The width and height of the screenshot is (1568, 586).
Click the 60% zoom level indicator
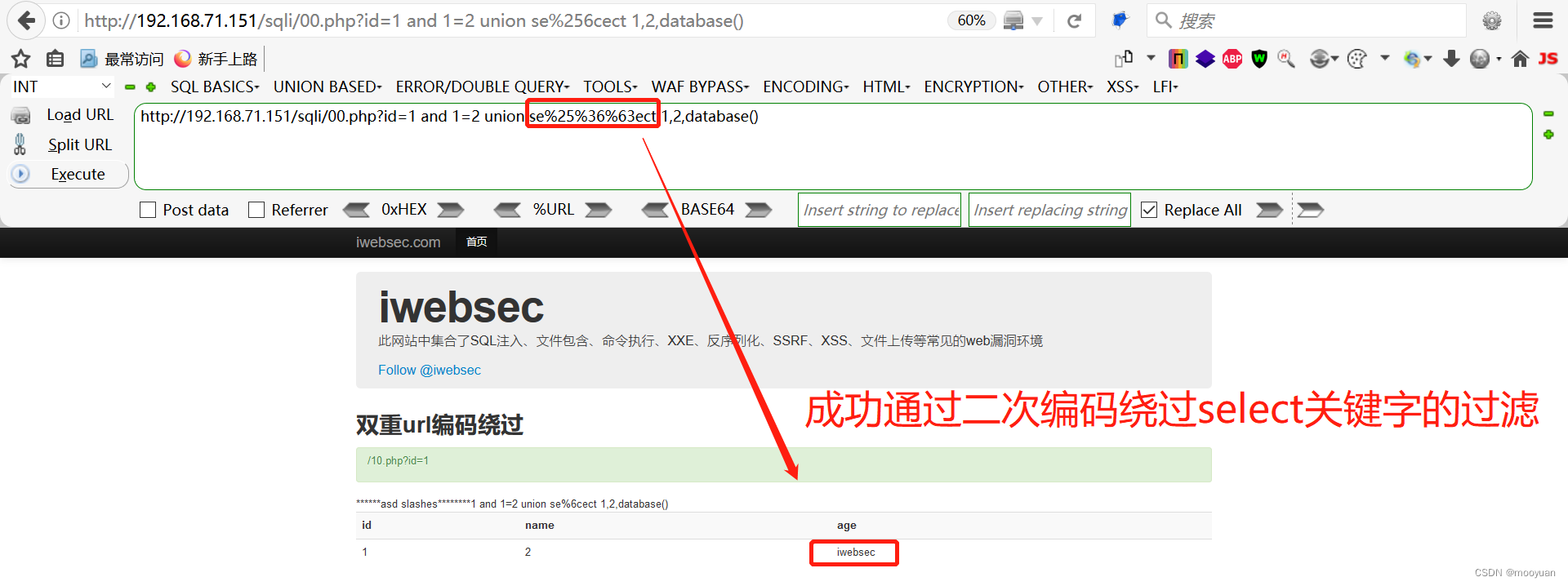971,20
